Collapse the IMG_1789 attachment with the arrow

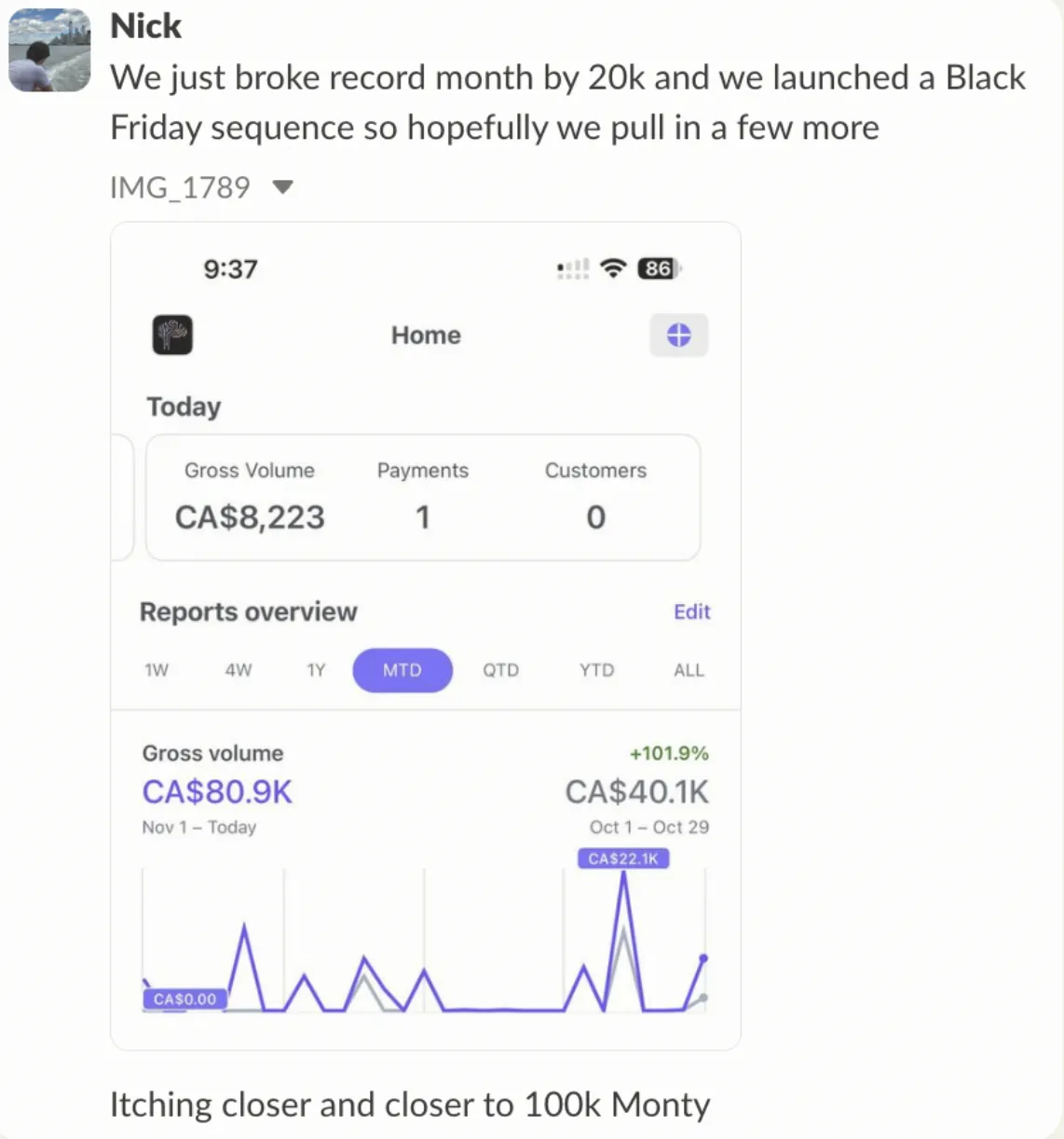coord(283,187)
